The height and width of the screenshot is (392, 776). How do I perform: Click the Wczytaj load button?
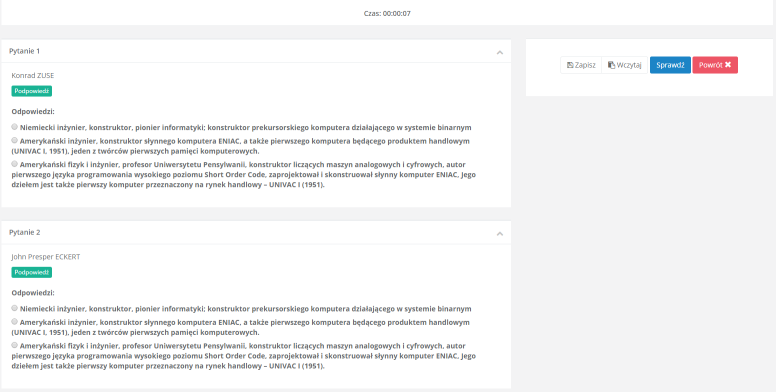click(625, 65)
